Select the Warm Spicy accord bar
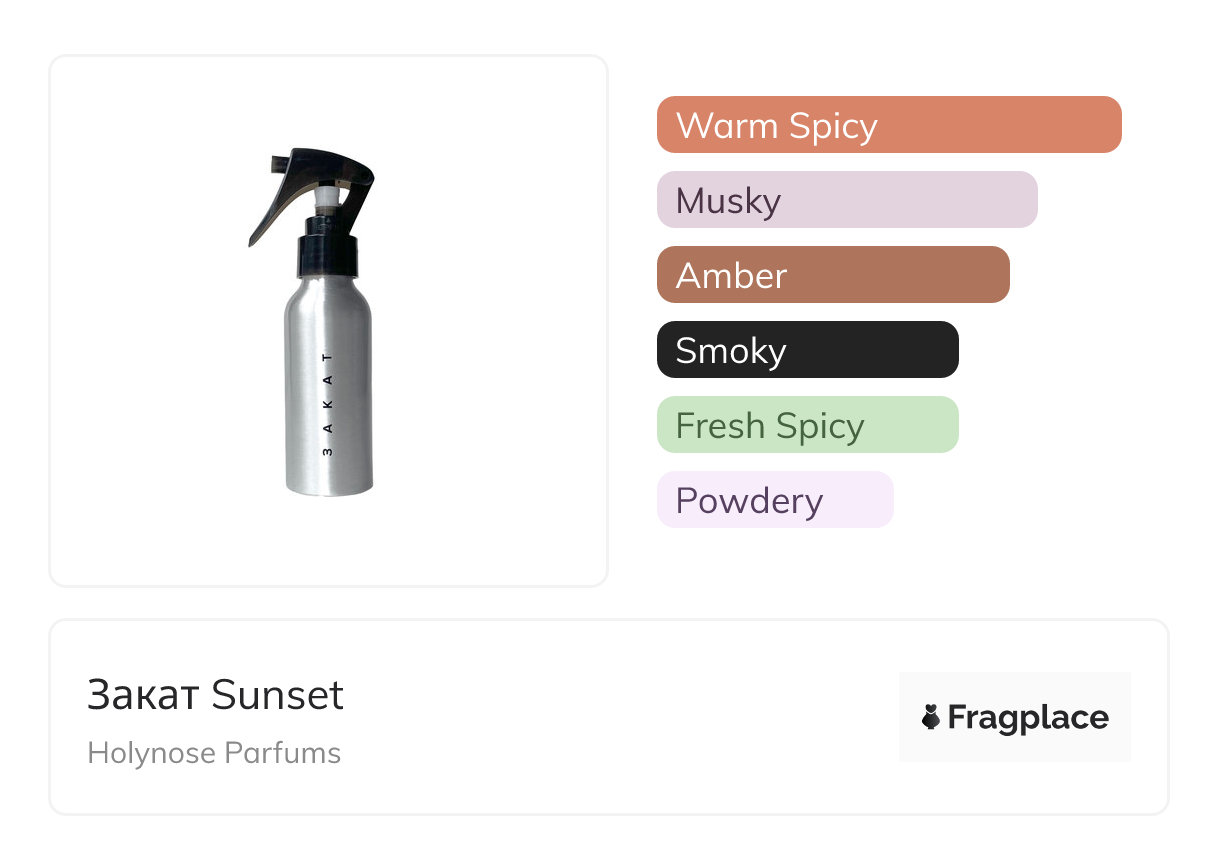This screenshot has height=864, width=1218. pos(888,125)
